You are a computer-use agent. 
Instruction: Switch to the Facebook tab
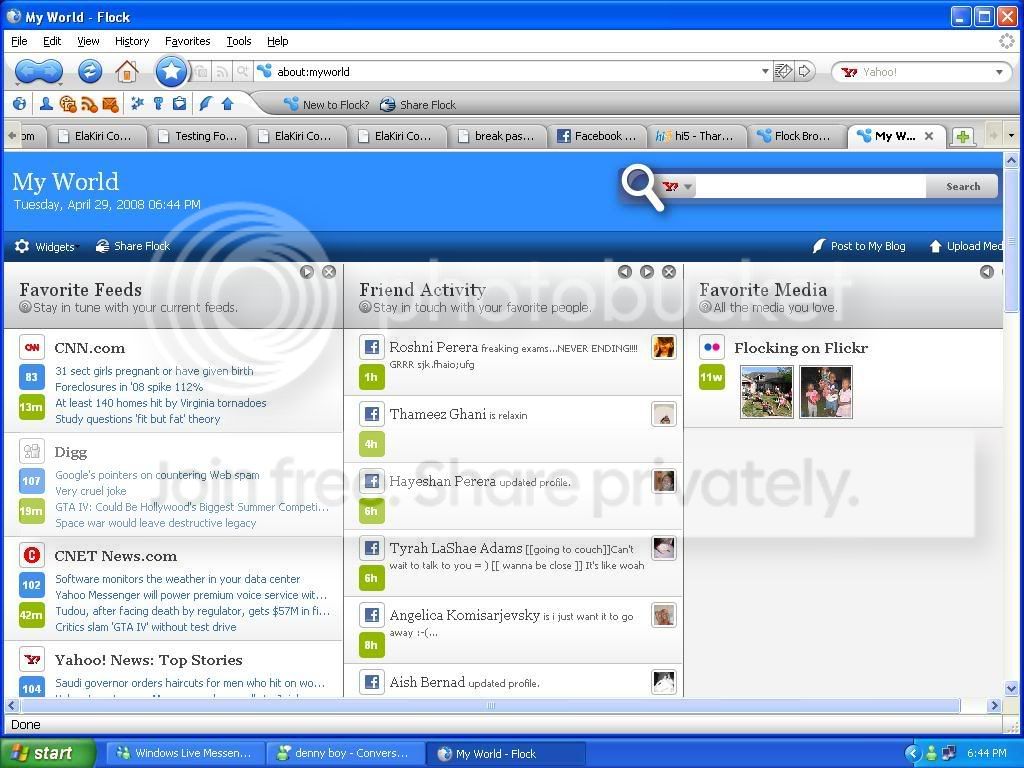[x=596, y=136]
